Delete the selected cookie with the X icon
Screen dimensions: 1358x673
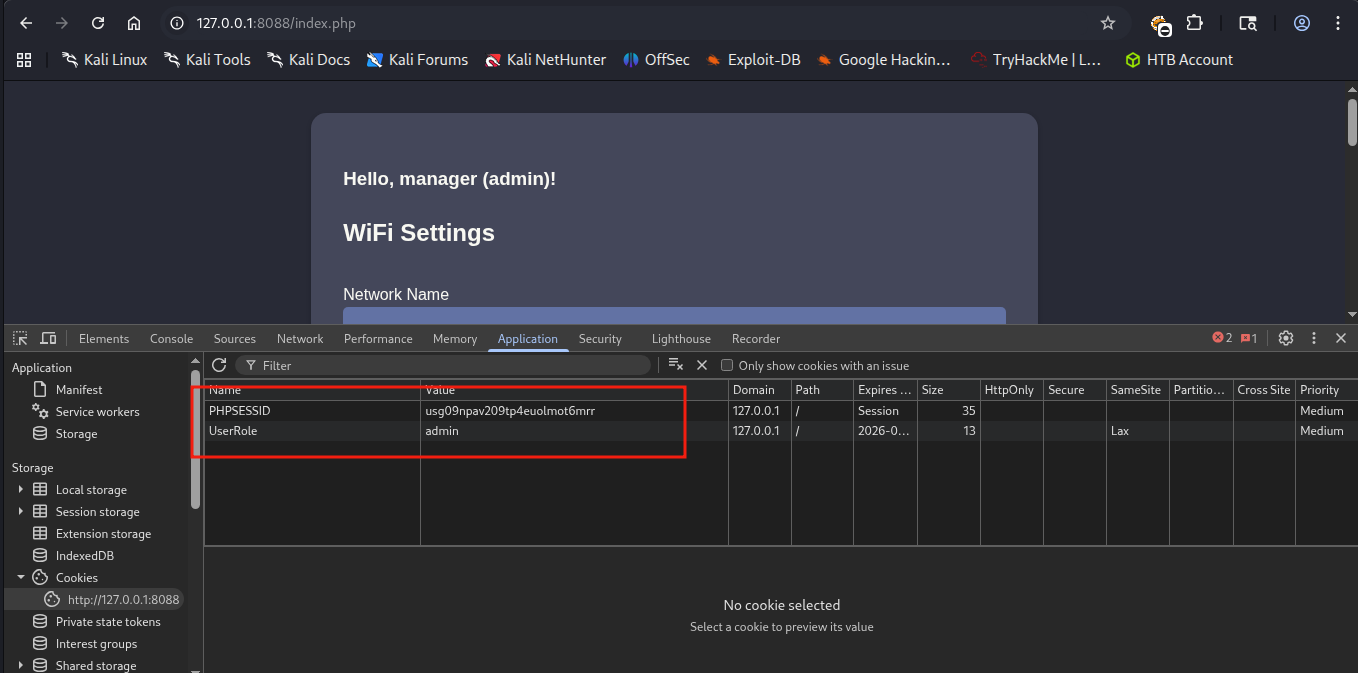[x=702, y=365]
